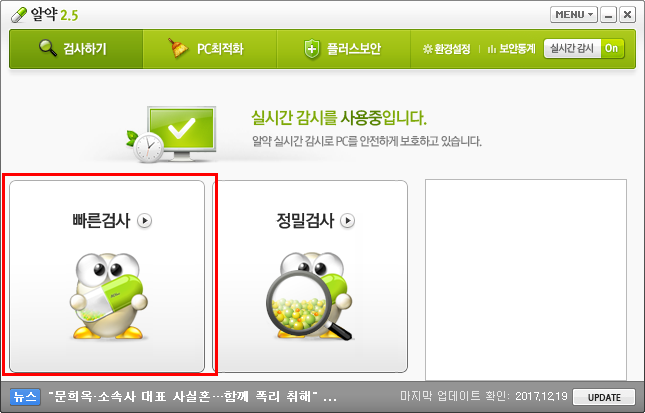Click the UPDATE button
645x413 pixels.
point(604,397)
